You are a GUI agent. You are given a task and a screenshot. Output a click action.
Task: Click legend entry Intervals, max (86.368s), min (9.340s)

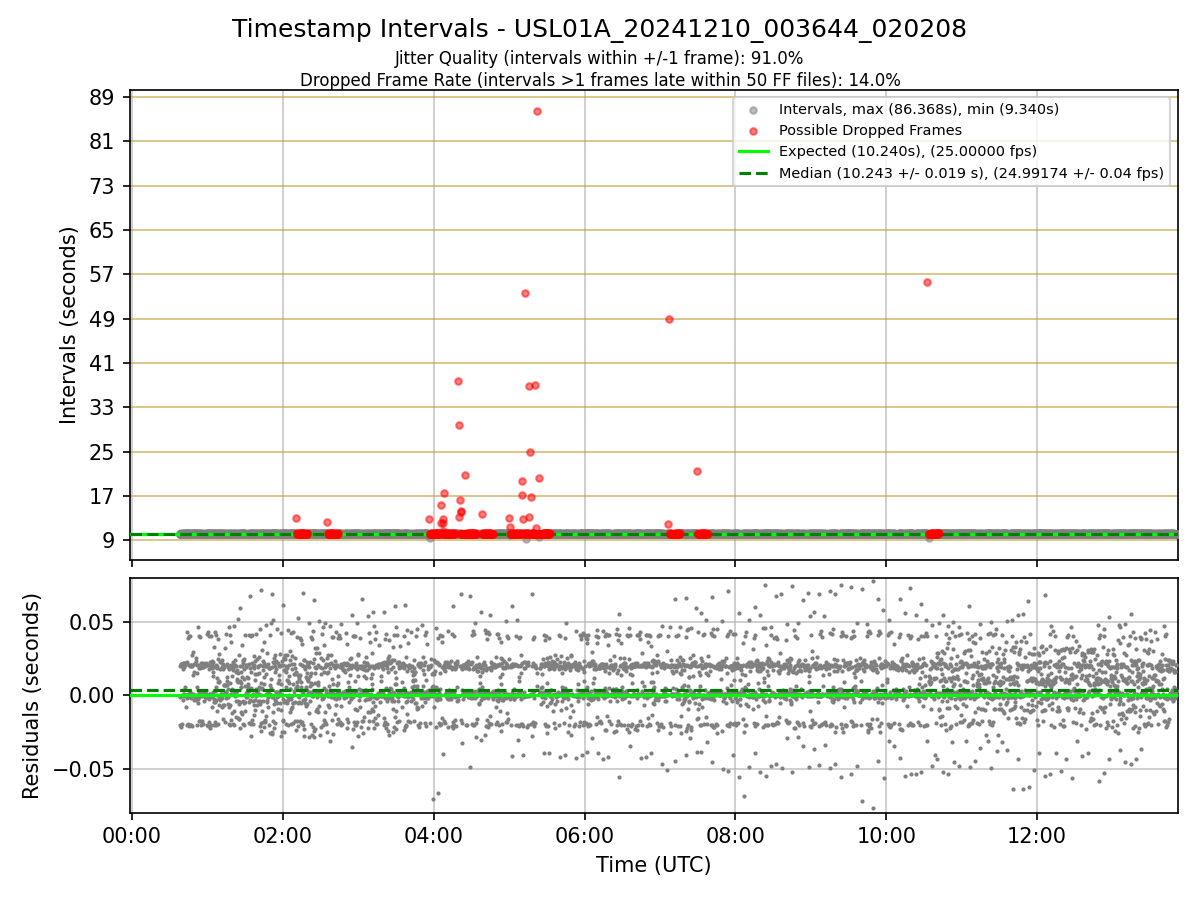[x=918, y=109]
